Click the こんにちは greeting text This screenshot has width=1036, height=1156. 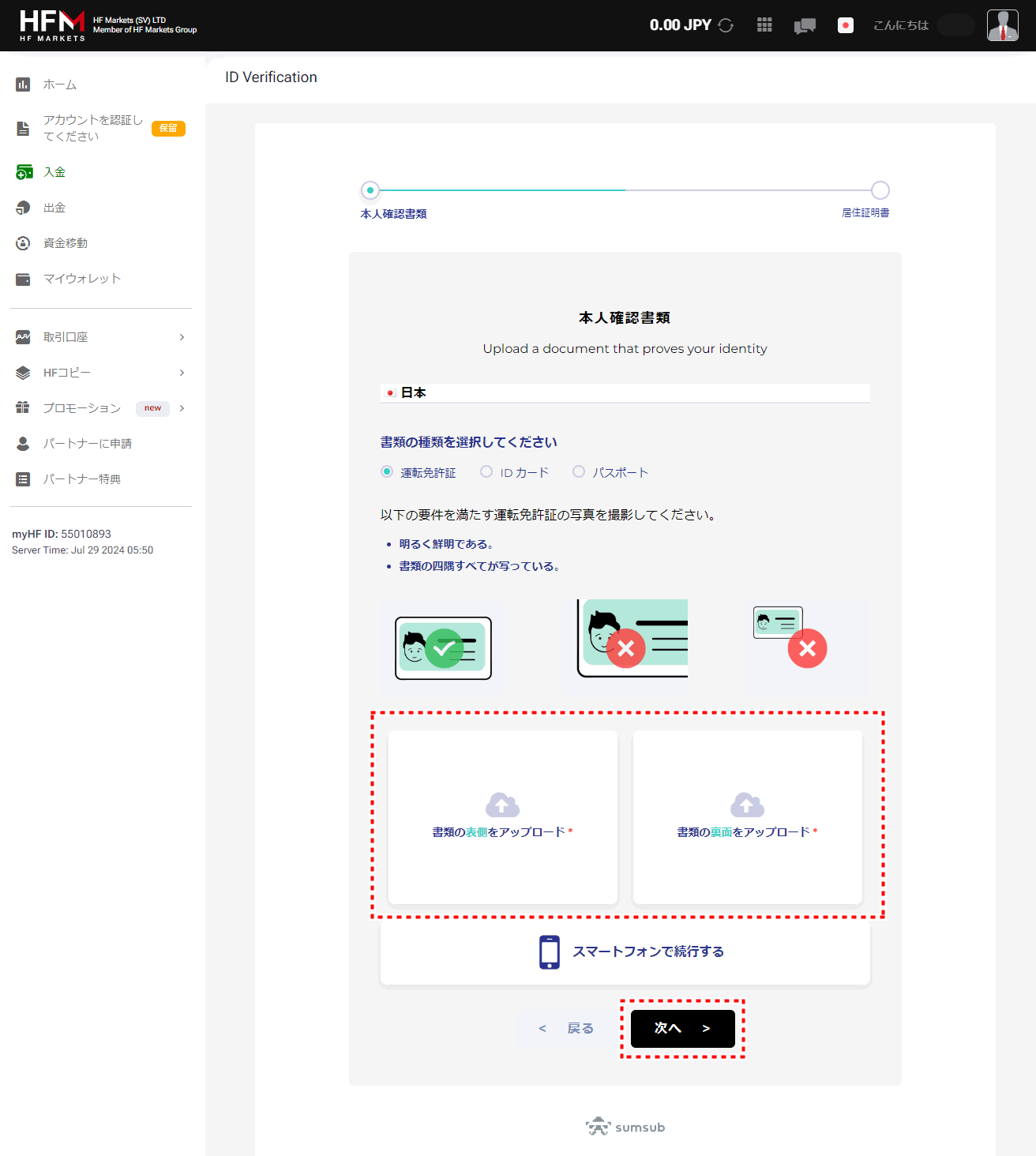click(901, 25)
